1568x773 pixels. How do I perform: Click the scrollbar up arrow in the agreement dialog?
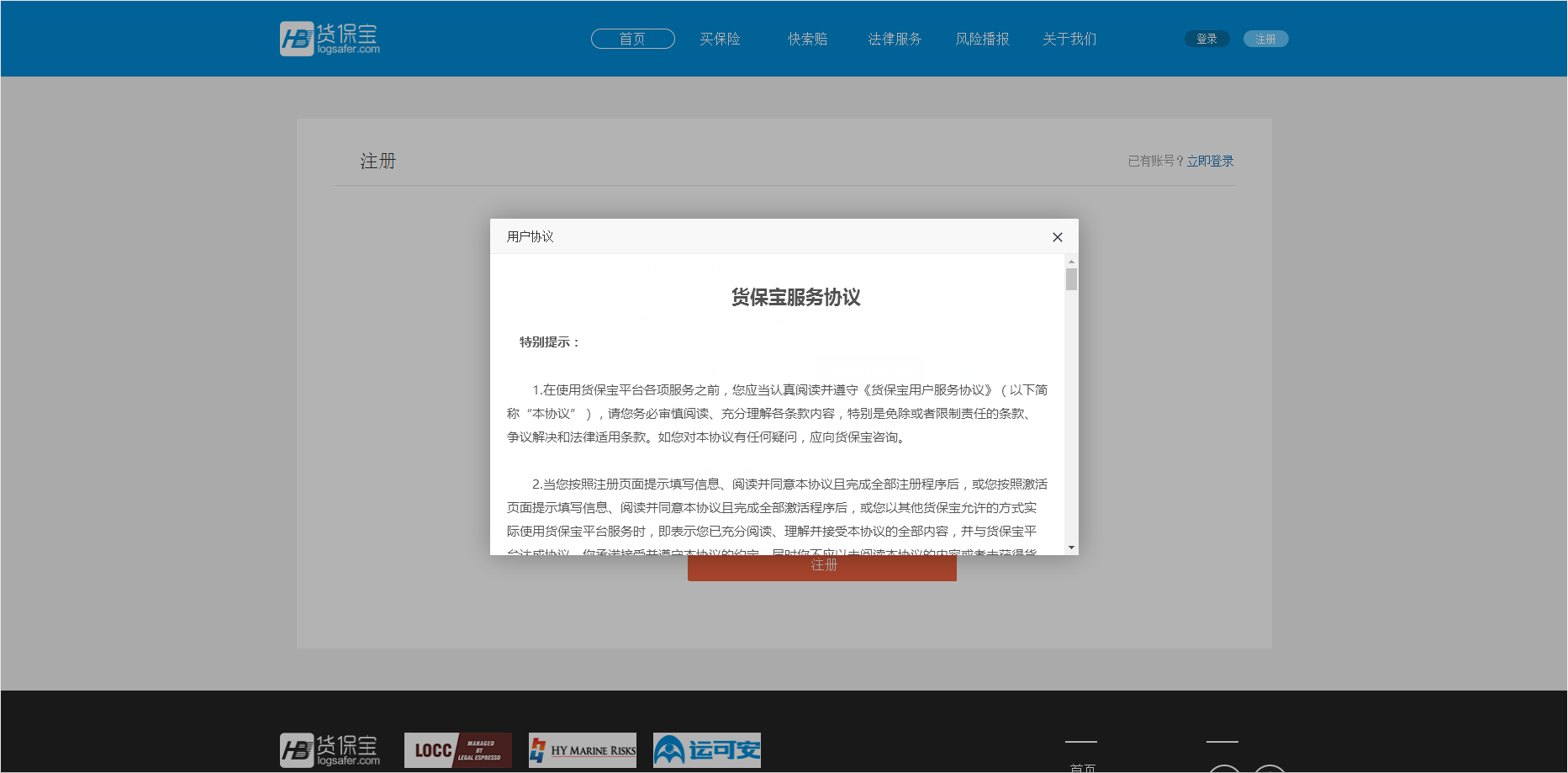coord(1071,262)
